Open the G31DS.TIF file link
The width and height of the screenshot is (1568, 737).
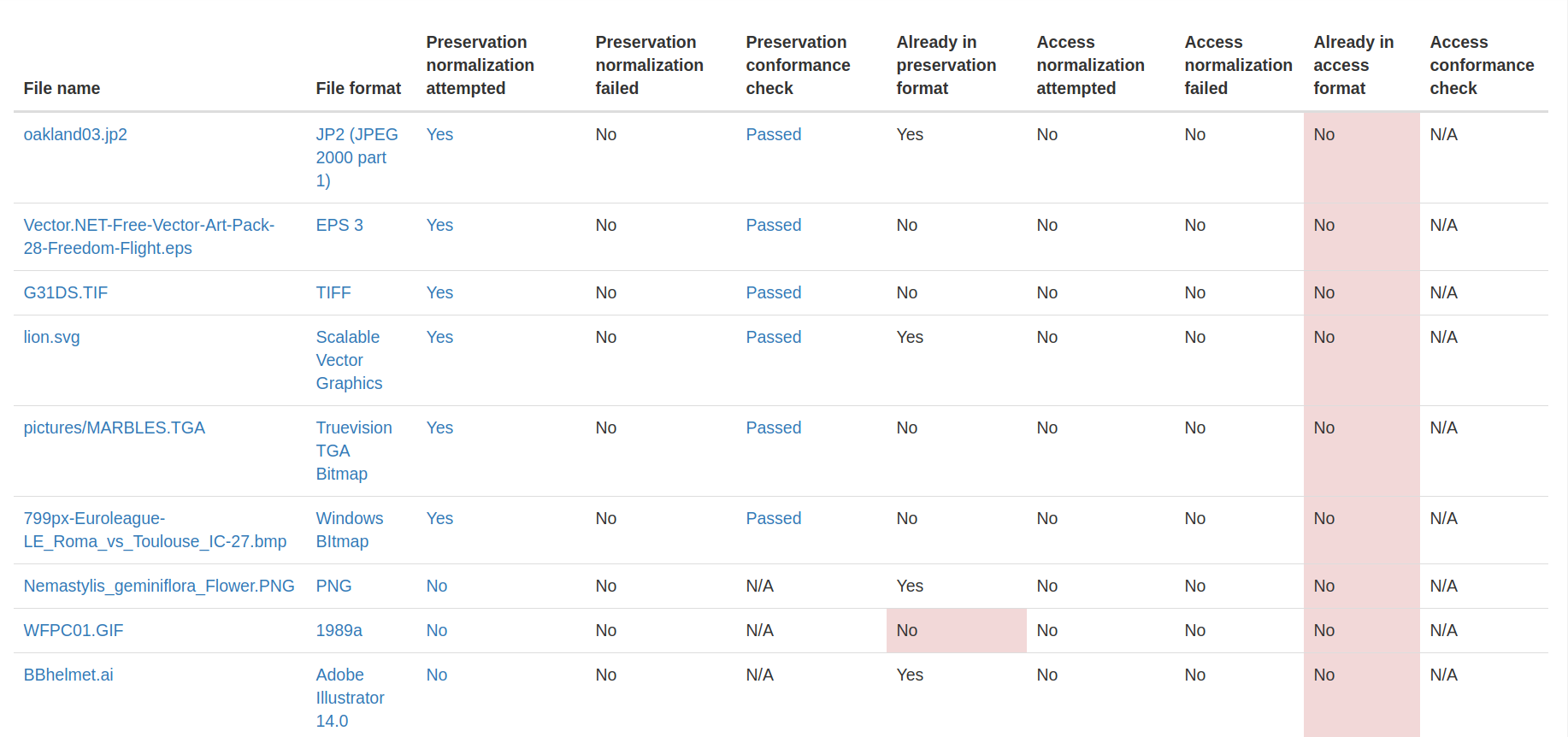click(66, 292)
